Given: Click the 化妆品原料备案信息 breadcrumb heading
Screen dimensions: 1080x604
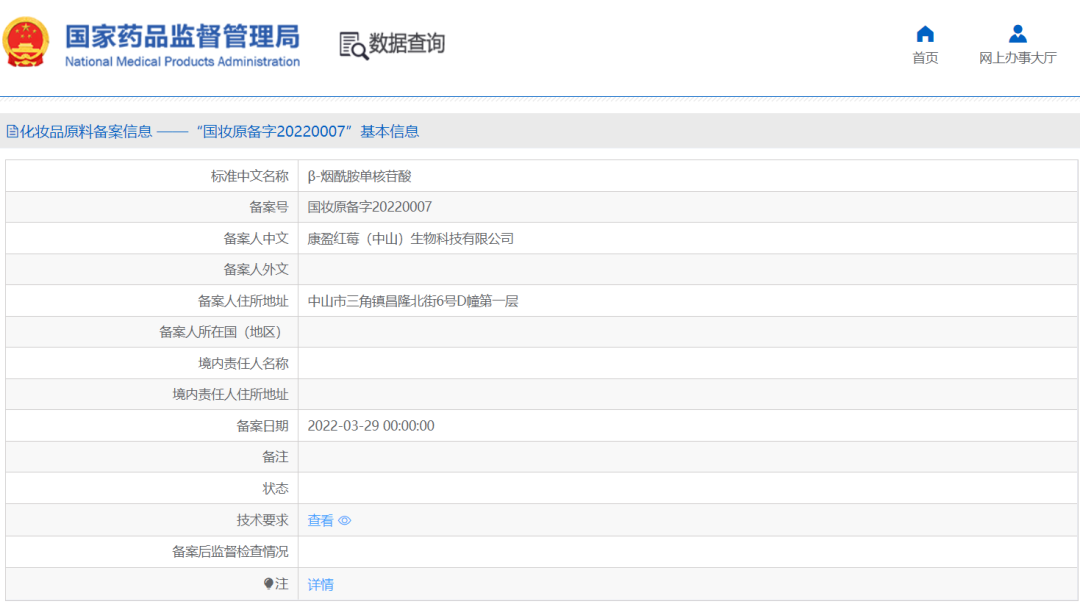Looking at the screenshot, I should pyautogui.click(x=85, y=132).
